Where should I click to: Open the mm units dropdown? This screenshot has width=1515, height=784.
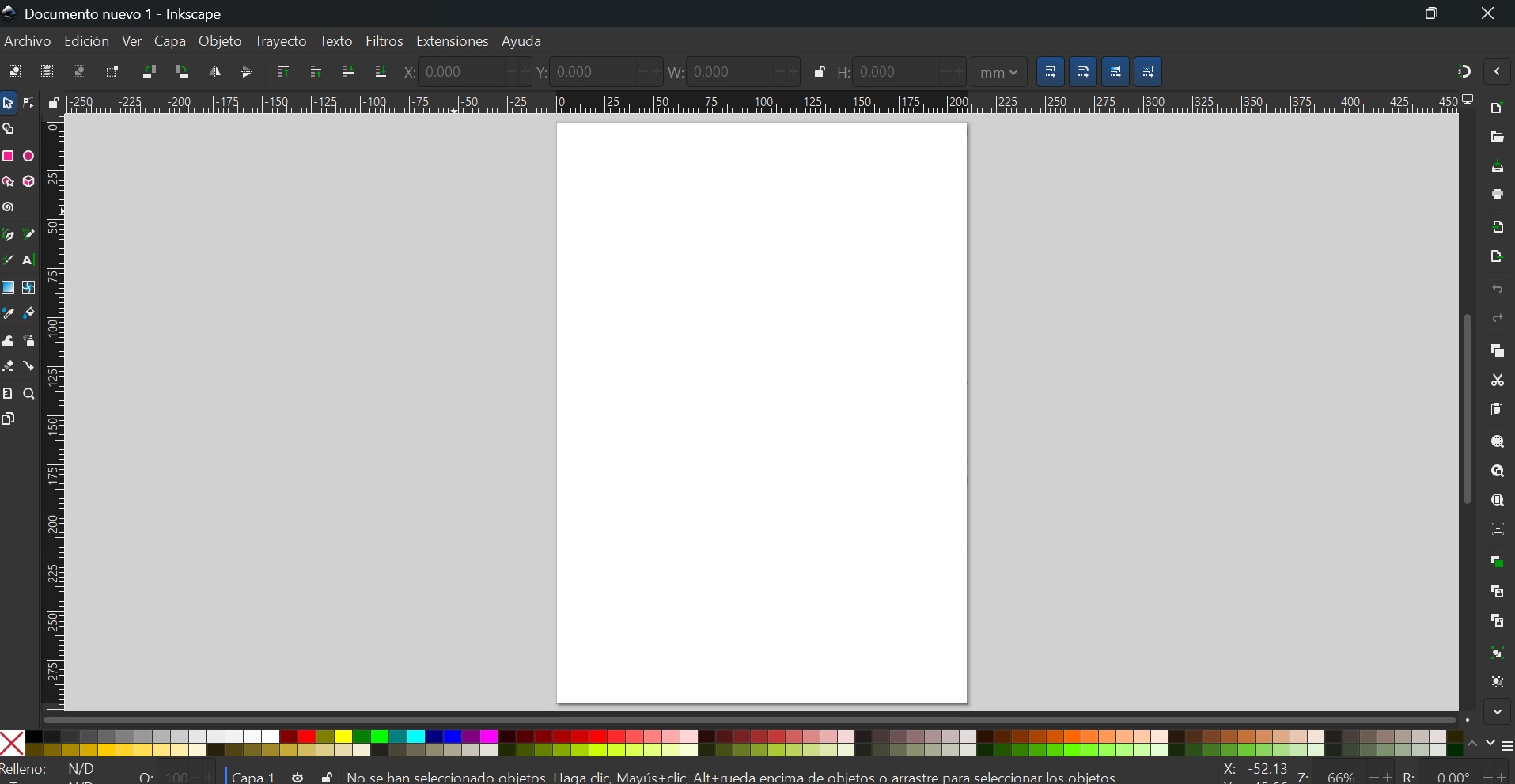999,73
